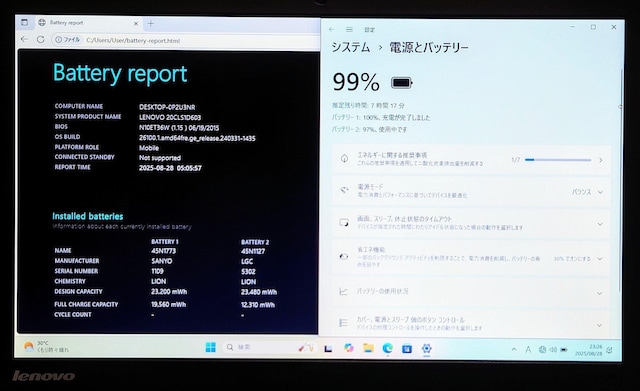Image resolution: width=640 pixels, height=391 pixels.
Task: Launch Microsoft Edge from the taskbar
Action: [x=387, y=348]
